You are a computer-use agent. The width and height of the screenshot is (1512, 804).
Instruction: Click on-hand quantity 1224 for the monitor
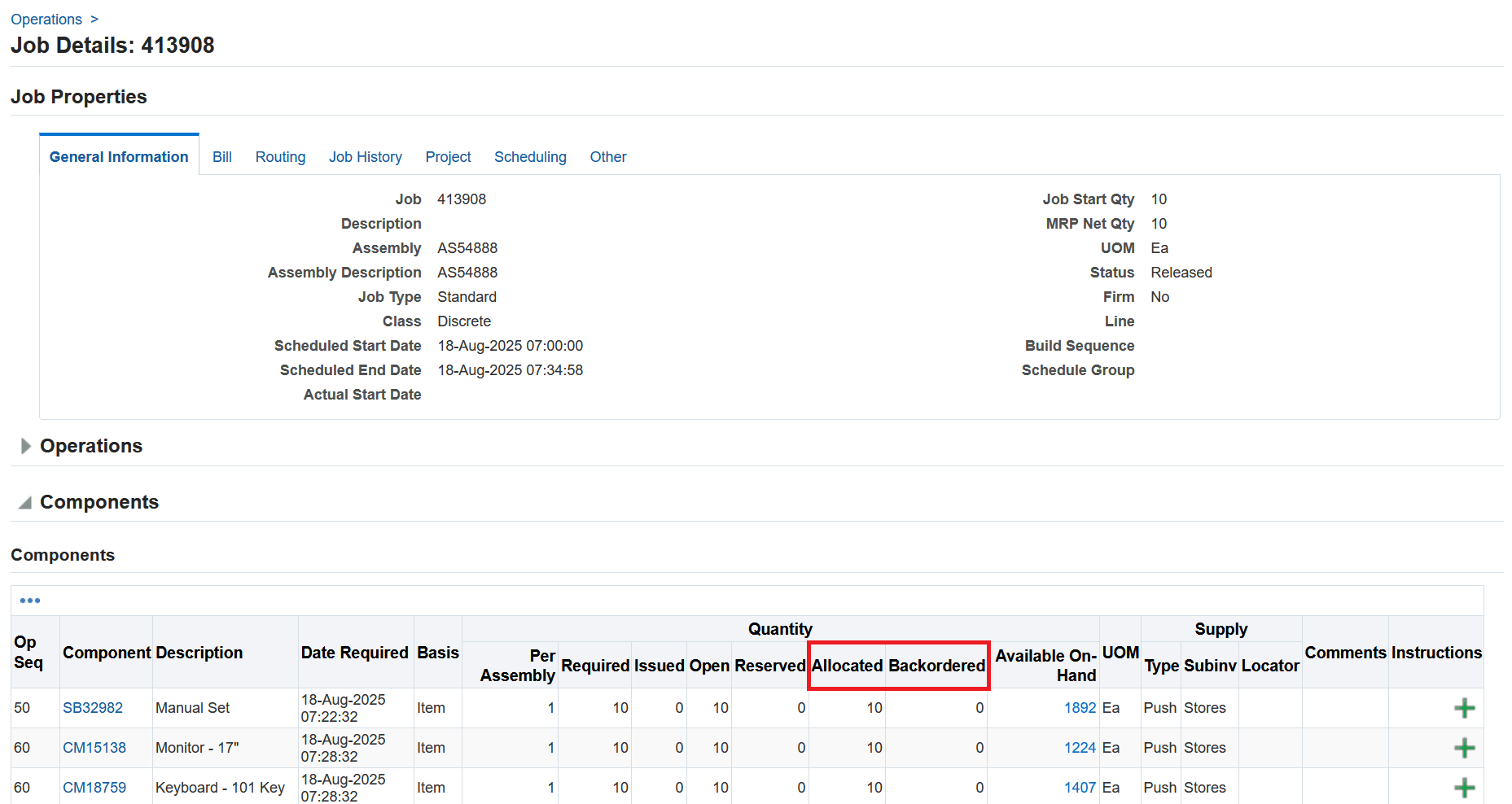tap(1080, 748)
